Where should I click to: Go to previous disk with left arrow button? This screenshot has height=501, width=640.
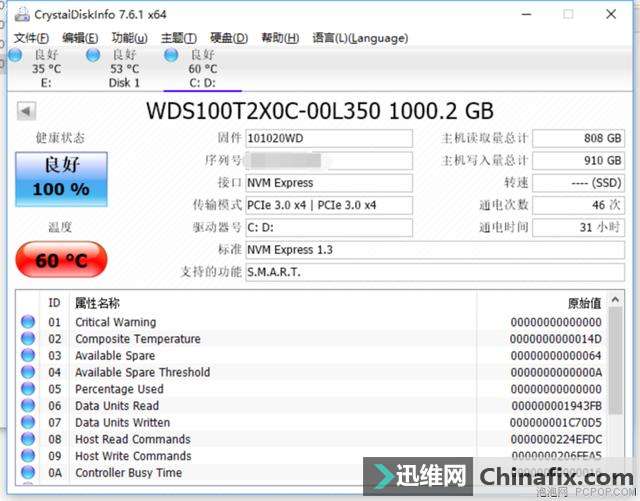[27, 111]
